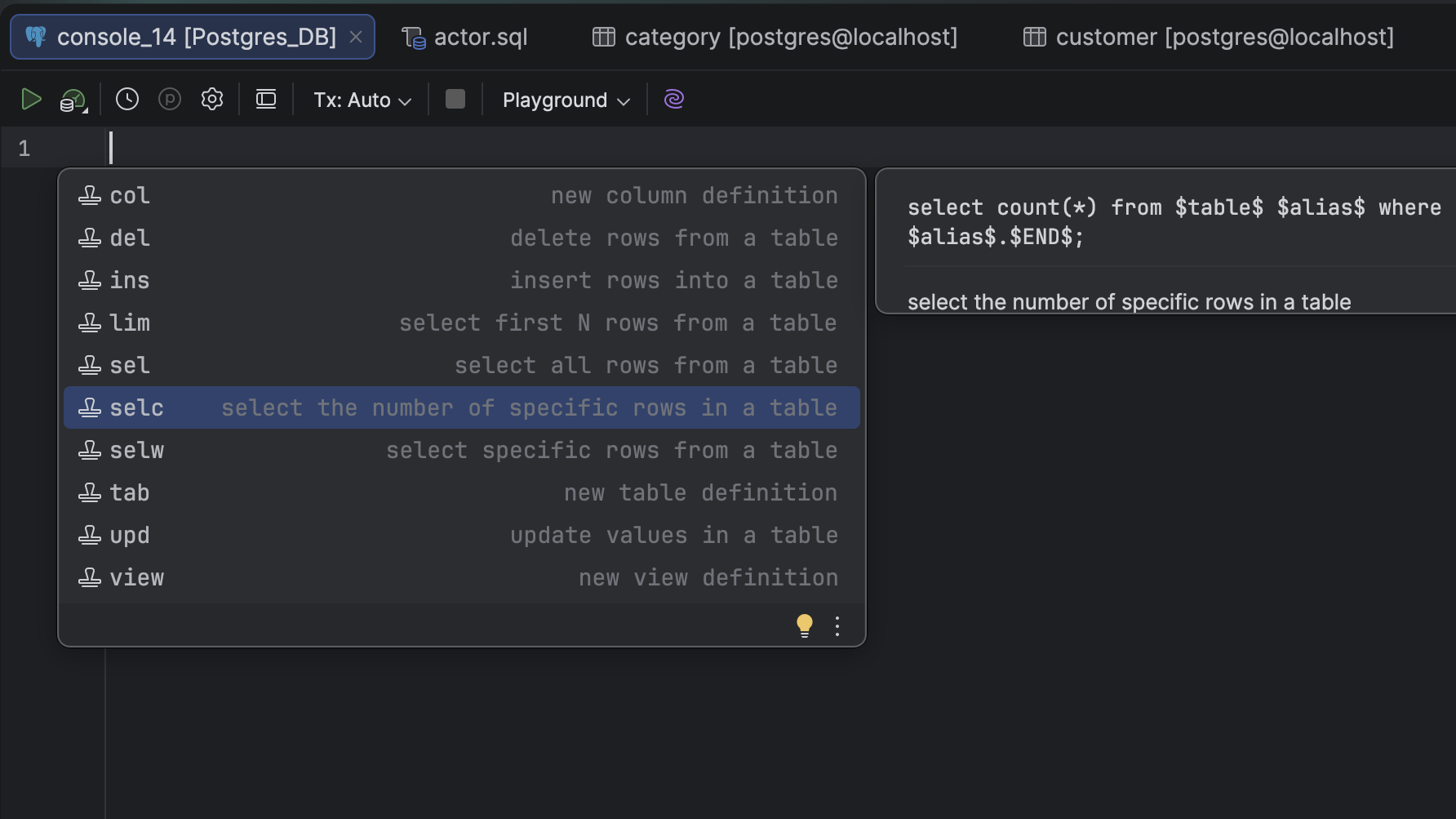Open the category [postgres@localhost] tab
The width and height of the screenshot is (1456, 819).
(775, 37)
